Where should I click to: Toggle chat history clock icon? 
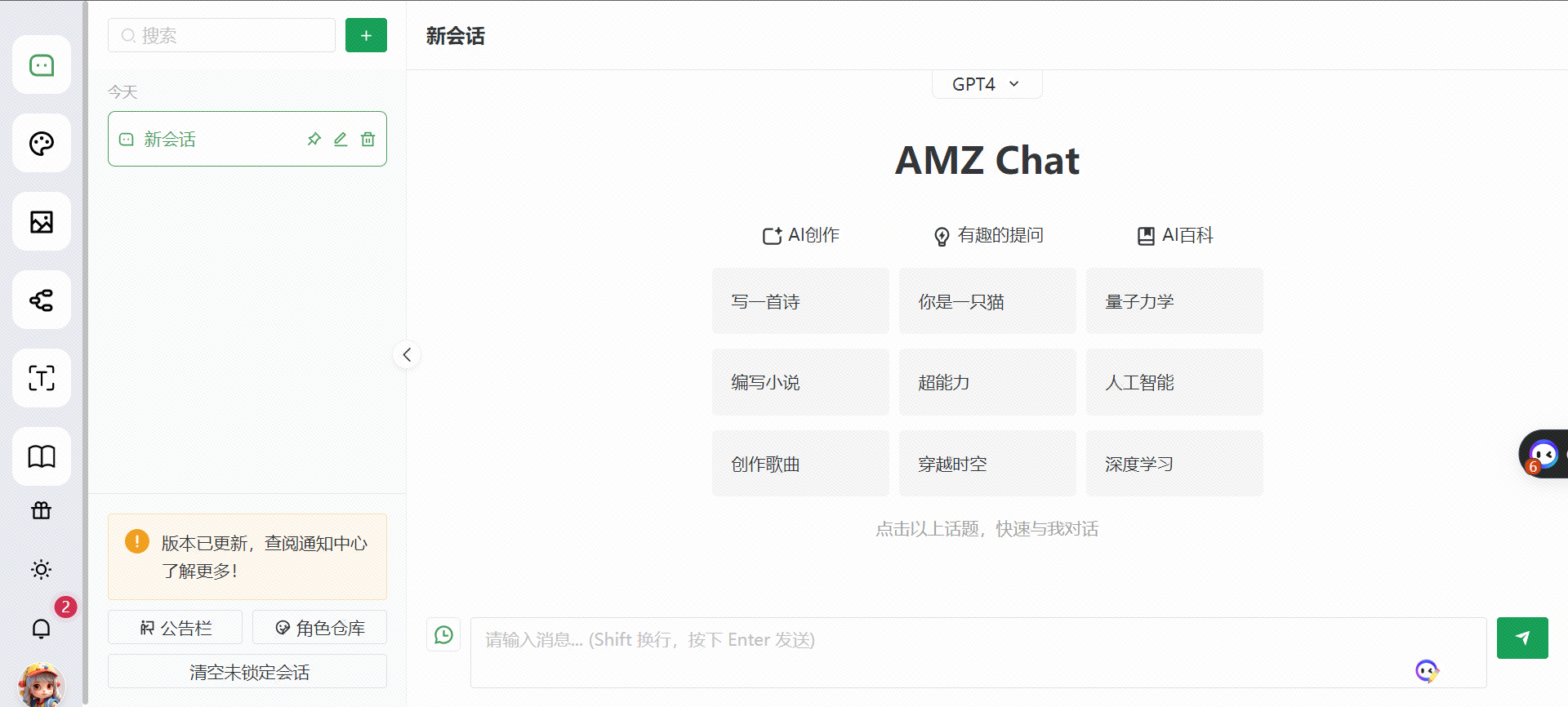click(x=443, y=635)
